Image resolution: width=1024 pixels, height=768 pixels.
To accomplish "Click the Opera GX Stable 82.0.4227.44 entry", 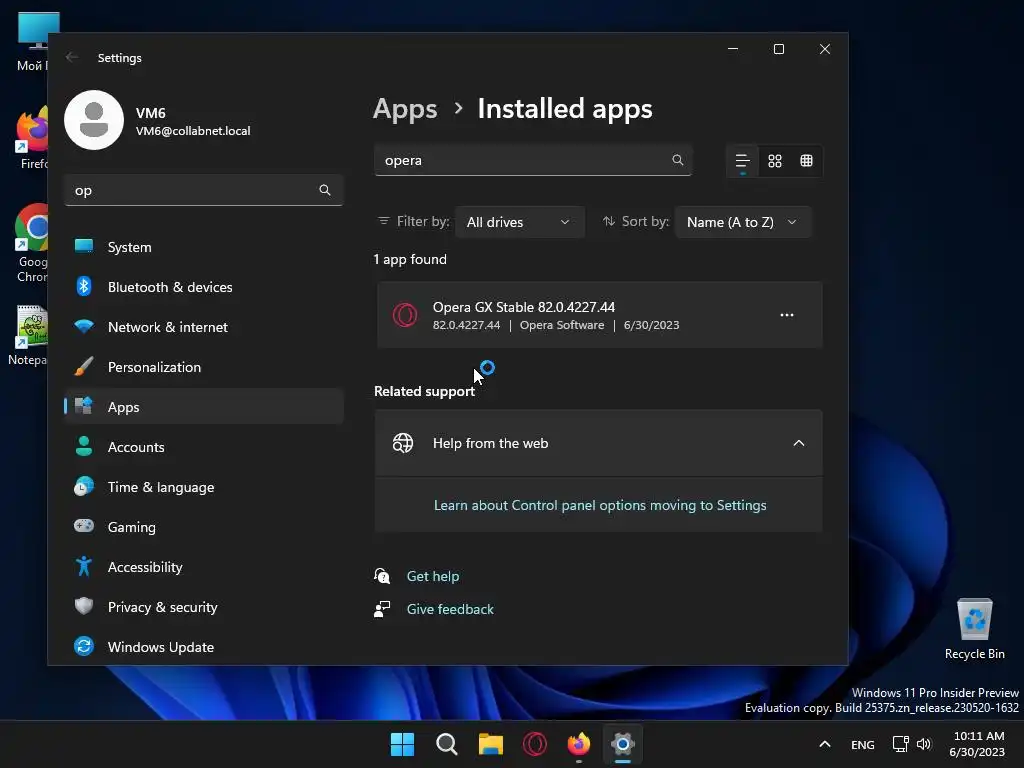I will click(x=600, y=315).
